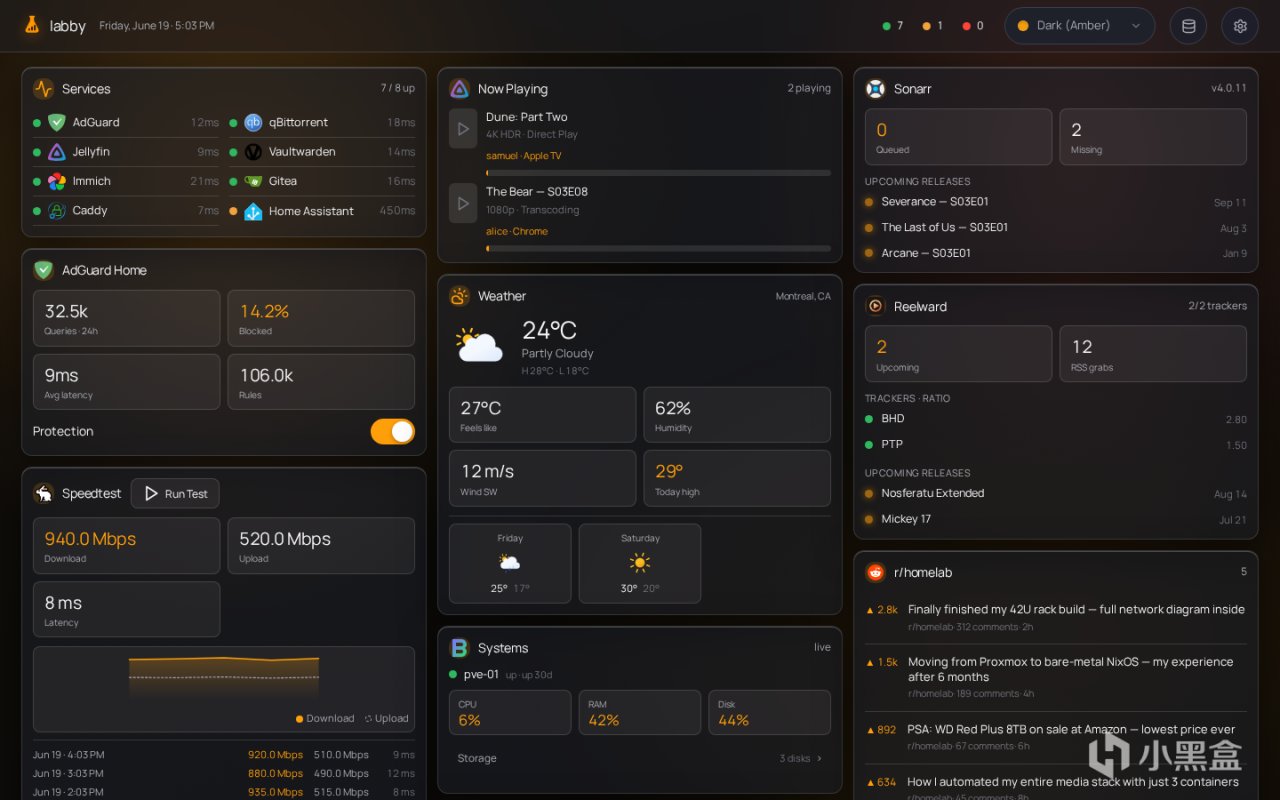Viewport: 1280px width, 800px height.
Task: Select Mickey 17 upcoming release
Action: pos(1056,520)
